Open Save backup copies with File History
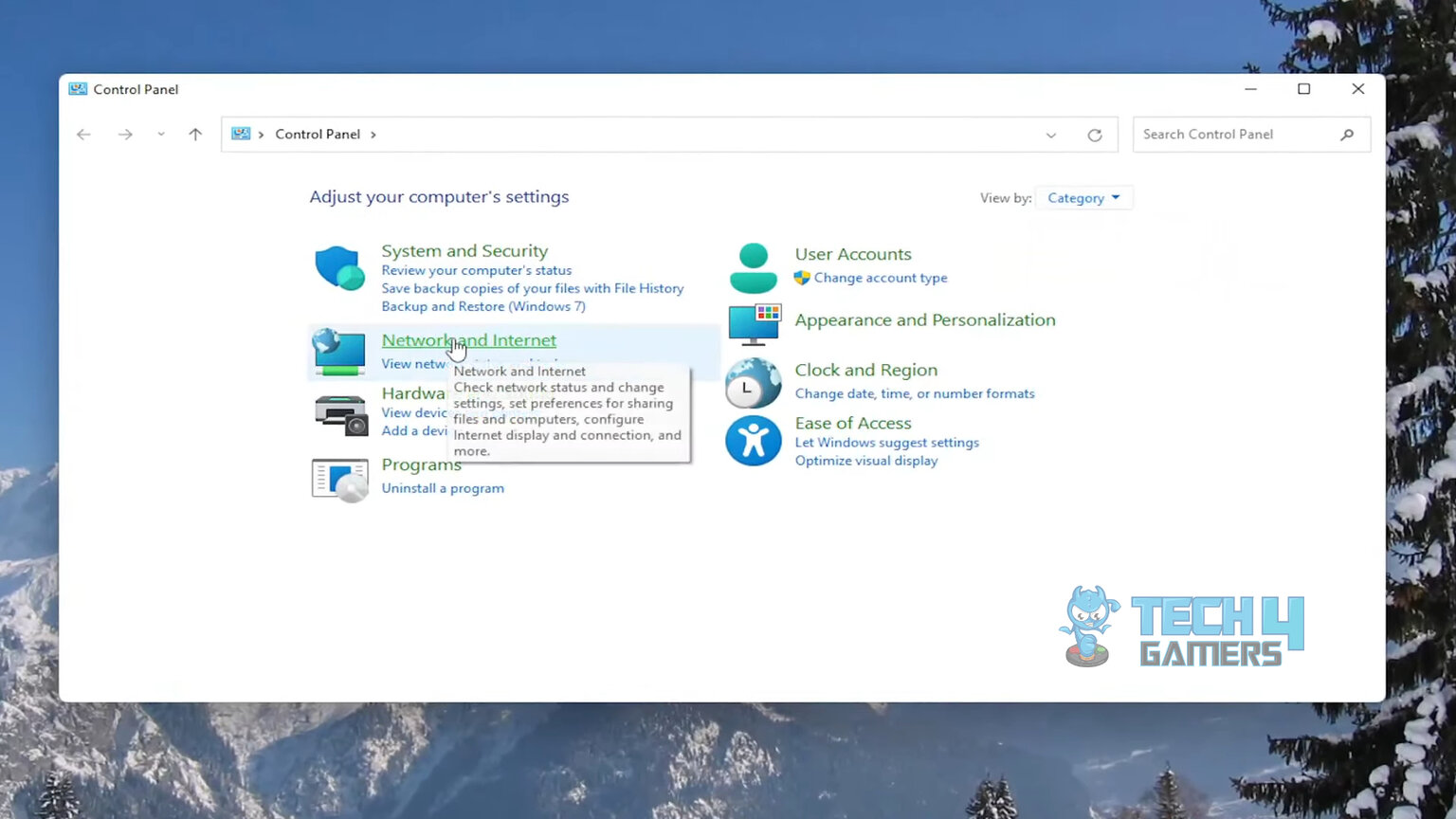The width and height of the screenshot is (1456, 819). tap(533, 288)
